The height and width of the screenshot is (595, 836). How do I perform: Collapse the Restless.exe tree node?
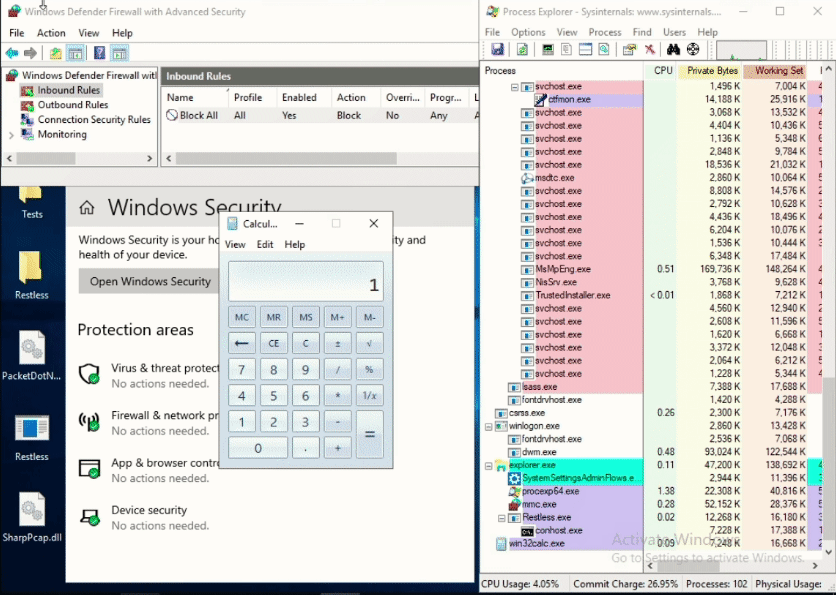pos(501,518)
